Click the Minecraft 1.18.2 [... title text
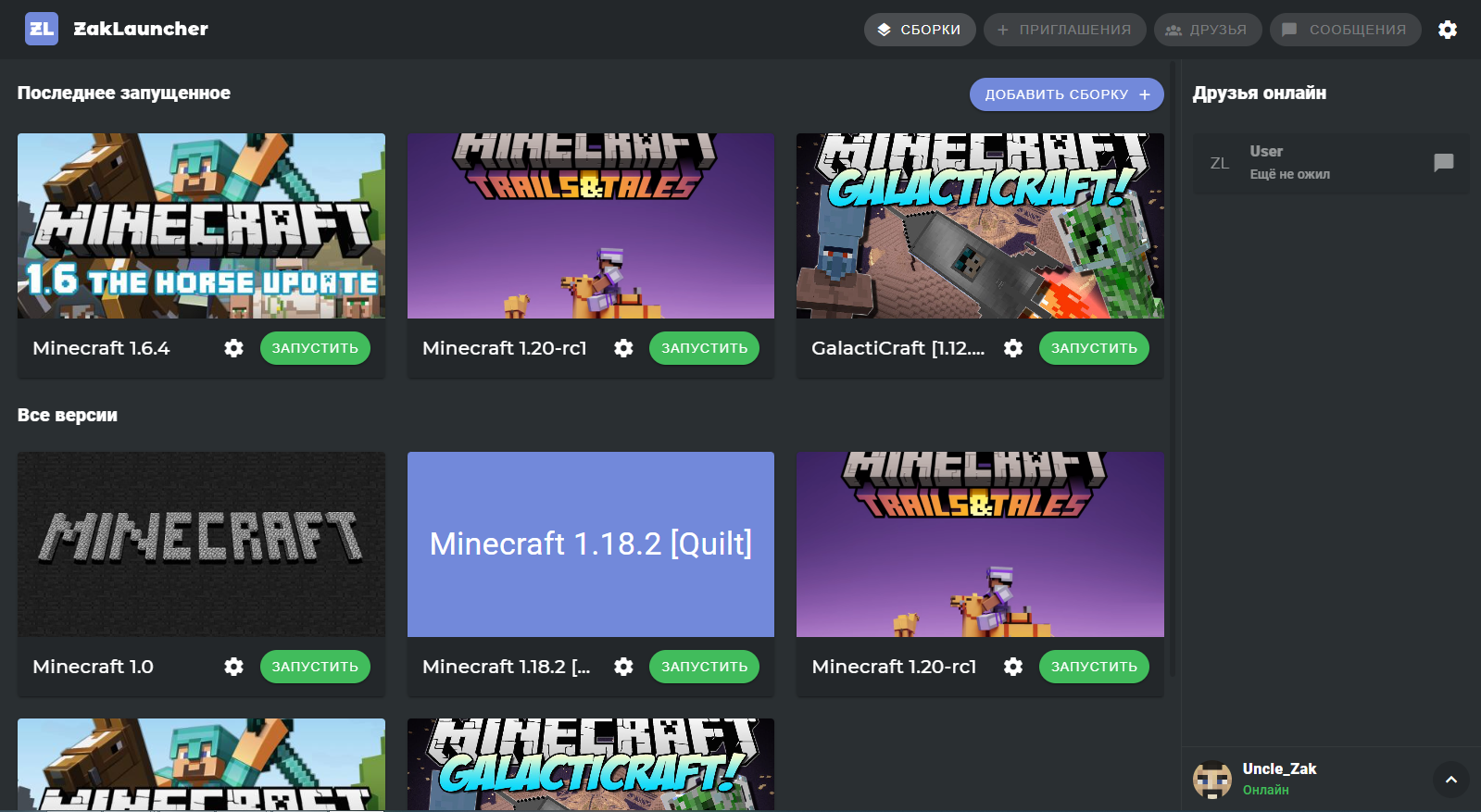 (506, 667)
